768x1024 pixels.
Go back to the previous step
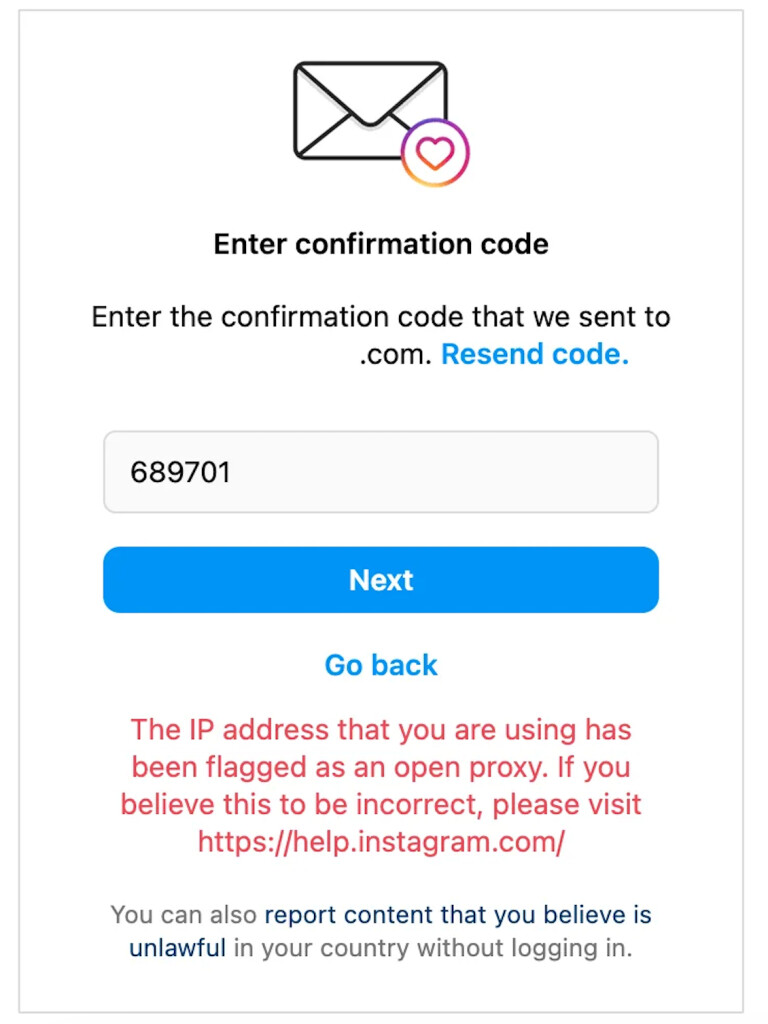click(x=381, y=665)
